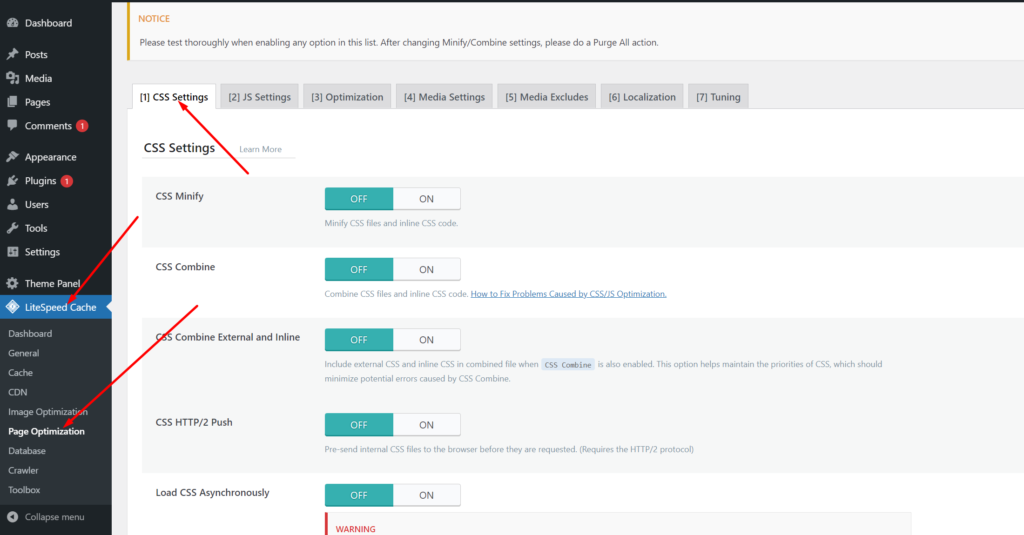Click the Posts pushpin icon
Viewport: 1024px width, 535px height.
[12, 54]
